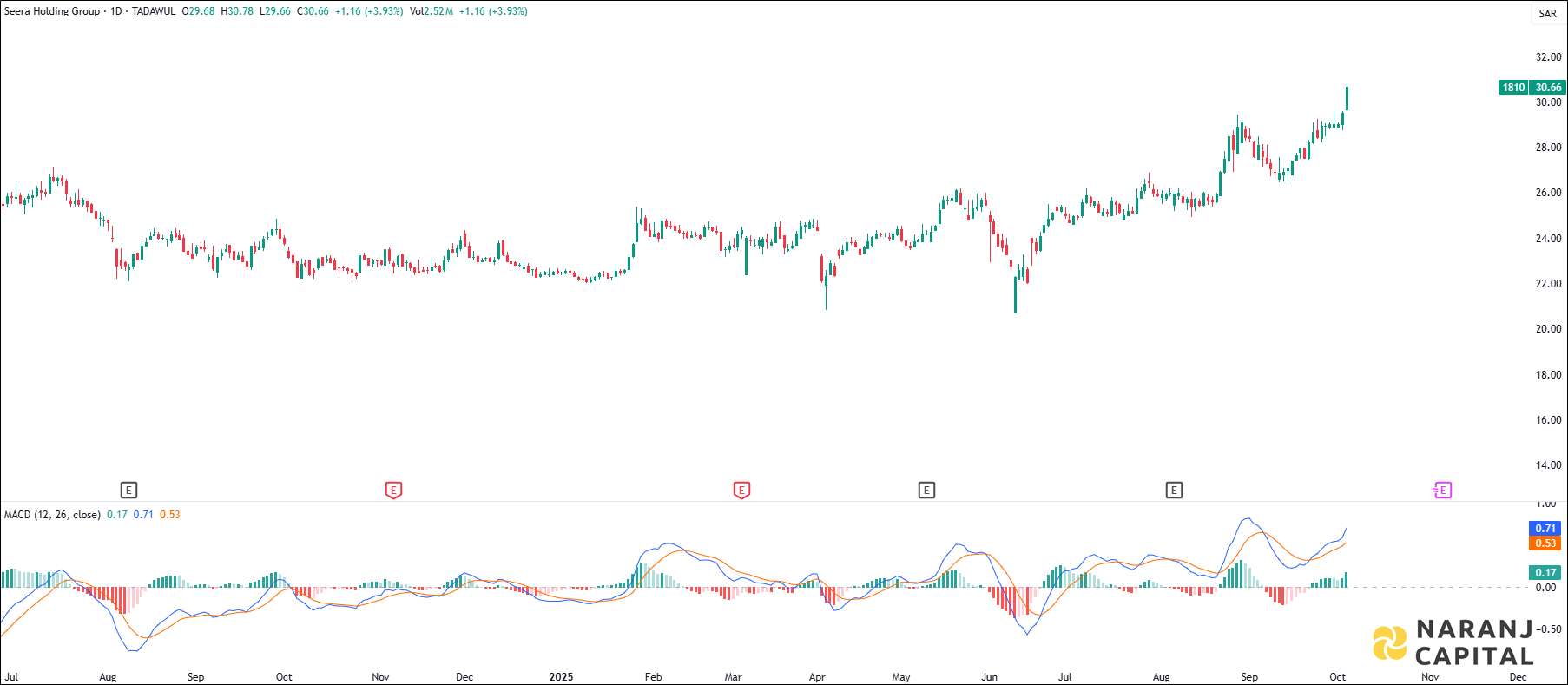1568x685 pixels.
Task: Click the TADAWUL exchange label
Action: [x=154, y=11]
